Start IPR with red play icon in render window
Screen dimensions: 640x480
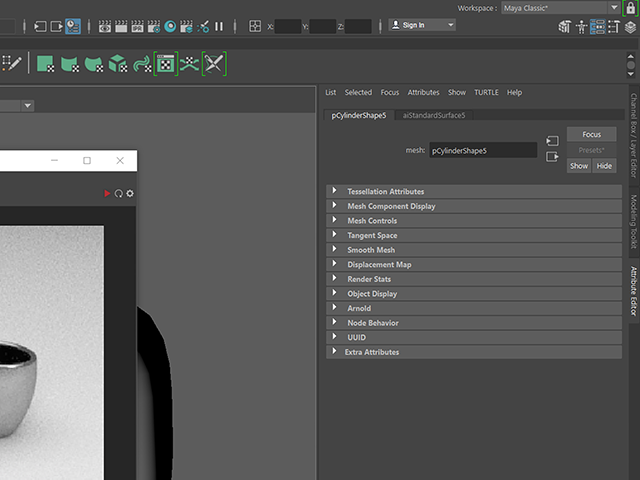[107, 193]
